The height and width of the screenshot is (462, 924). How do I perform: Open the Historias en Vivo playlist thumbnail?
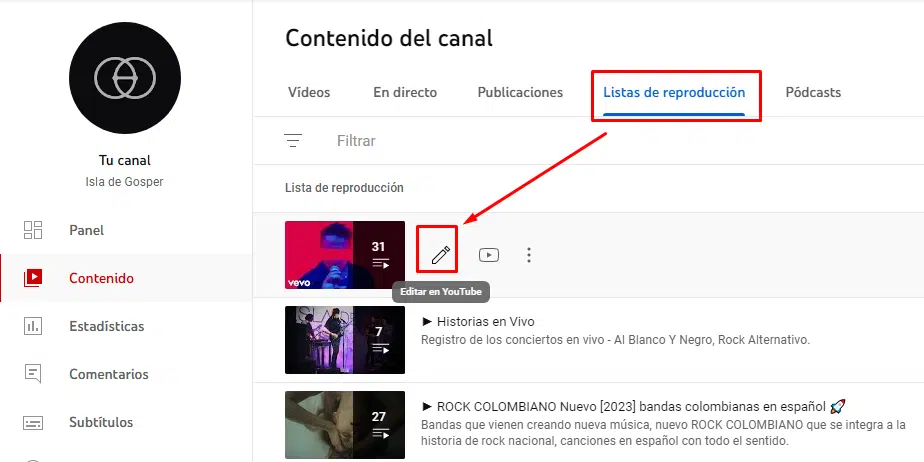[345, 339]
